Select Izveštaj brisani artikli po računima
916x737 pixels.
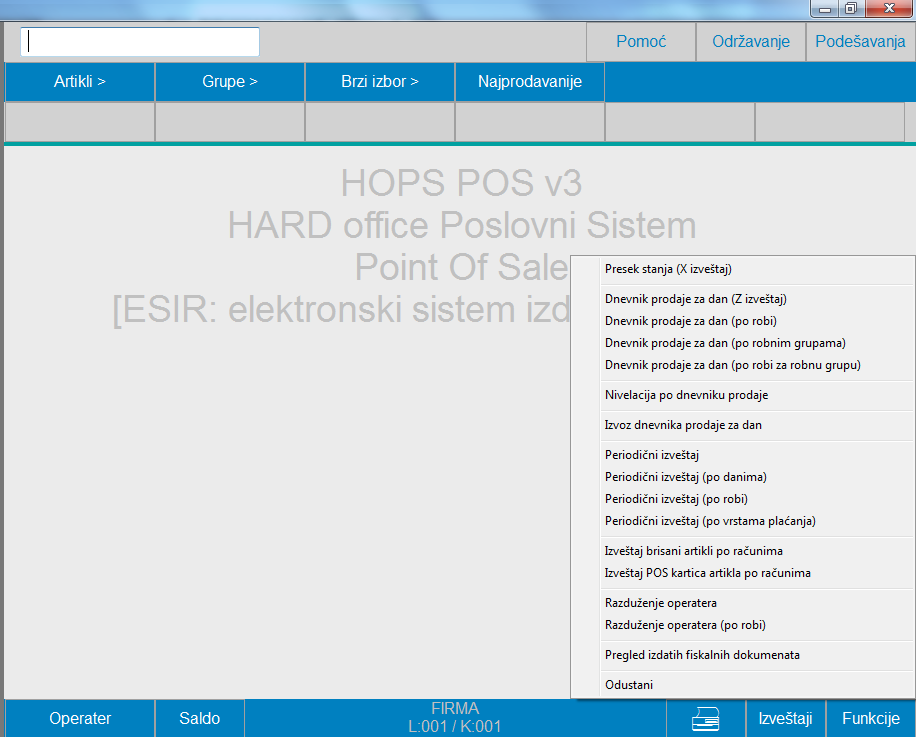[x=693, y=551]
